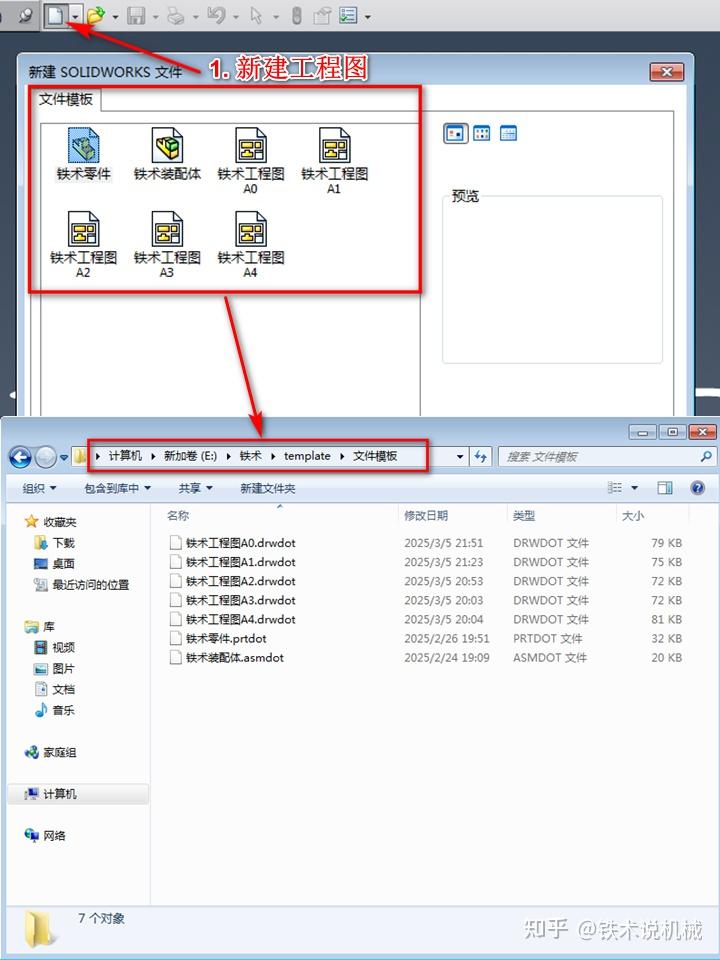The width and height of the screenshot is (720, 960).
Task: Click 铁术 in the address bar path
Action: point(250,456)
